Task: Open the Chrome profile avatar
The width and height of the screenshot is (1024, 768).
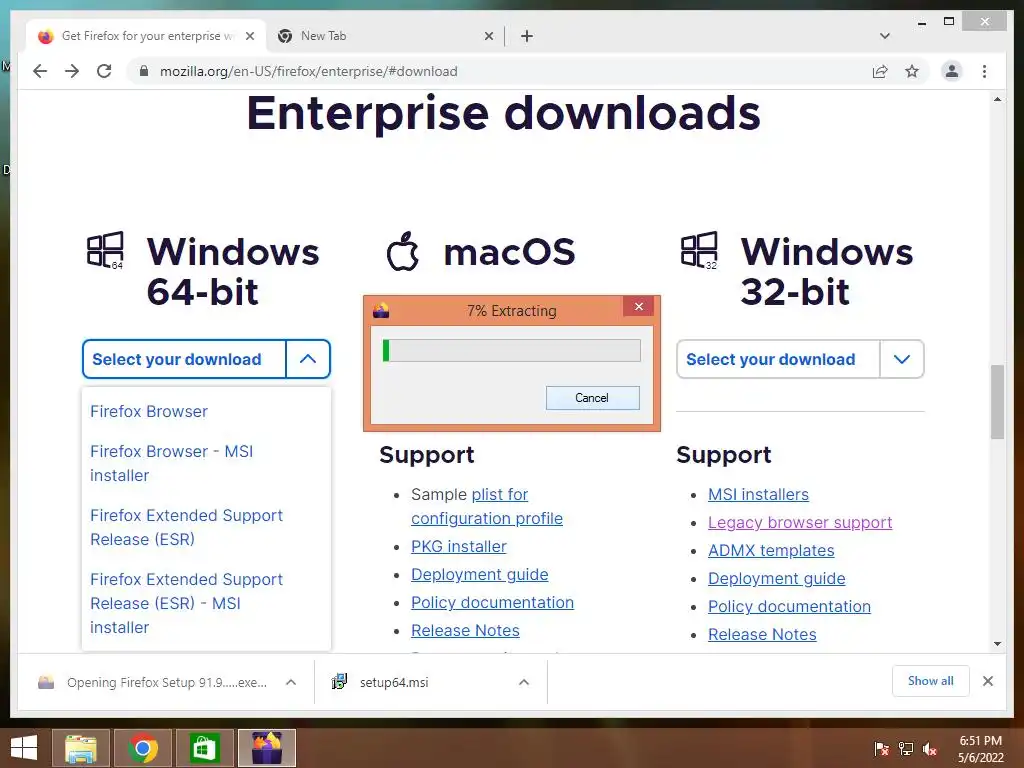Action: pos(952,71)
